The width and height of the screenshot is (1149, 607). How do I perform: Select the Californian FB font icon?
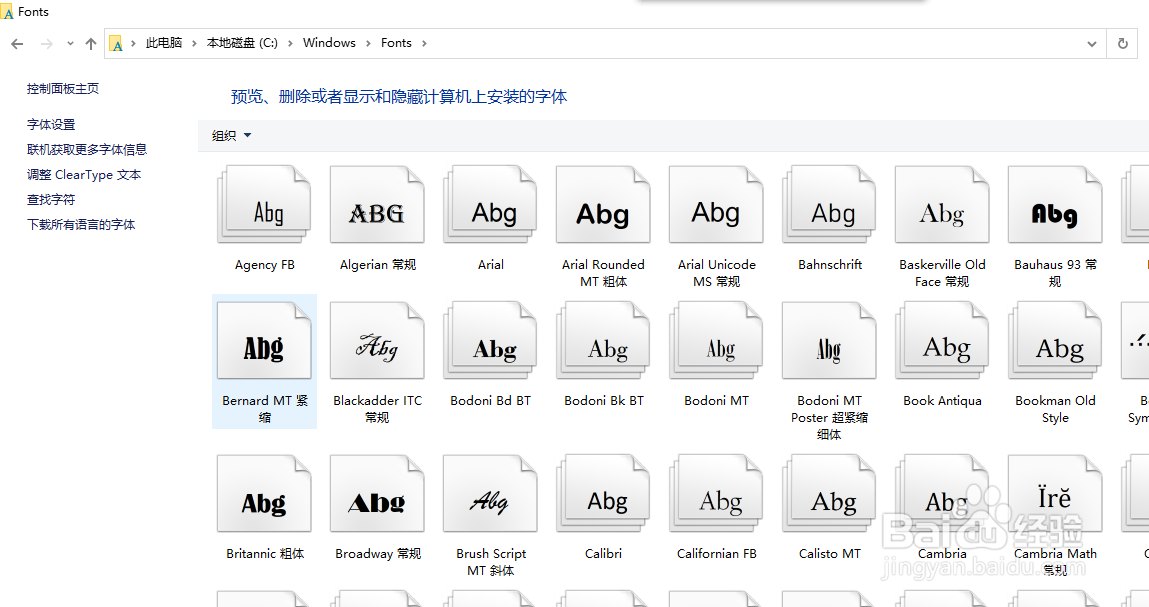point(716,494)
